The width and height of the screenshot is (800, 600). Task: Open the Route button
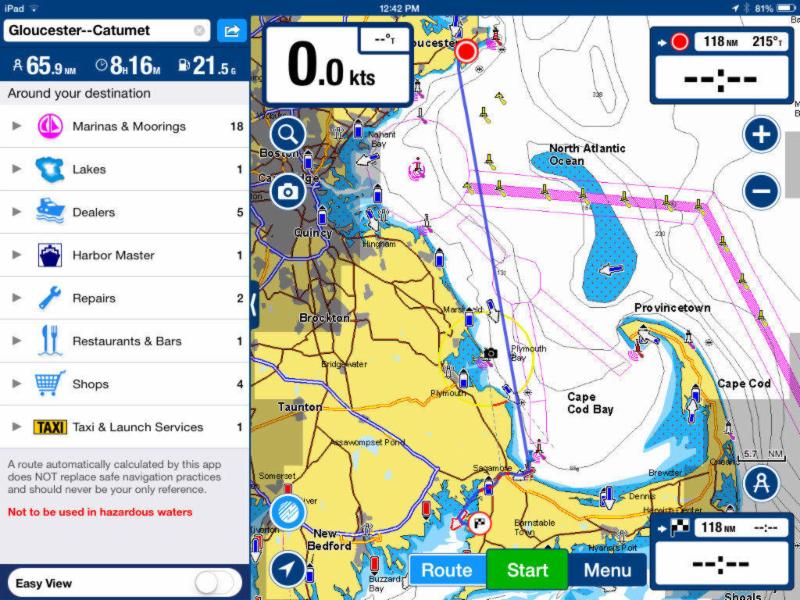pyautogui.click(x=447, y=570)
